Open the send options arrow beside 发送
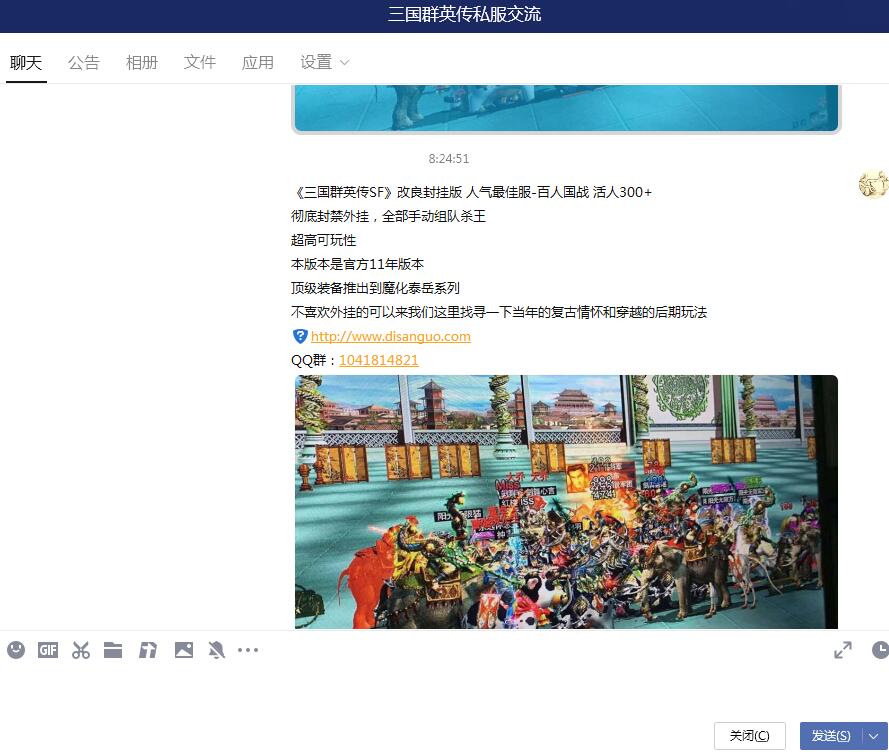The image size is (889, 756). 874,736
